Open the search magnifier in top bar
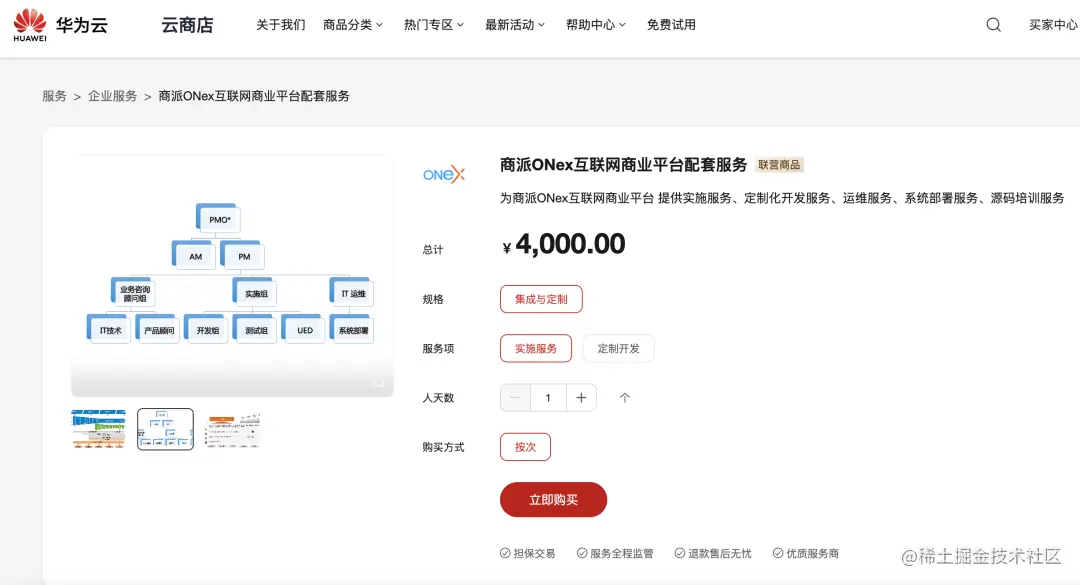1080x585 pixels. pos(992,24)
